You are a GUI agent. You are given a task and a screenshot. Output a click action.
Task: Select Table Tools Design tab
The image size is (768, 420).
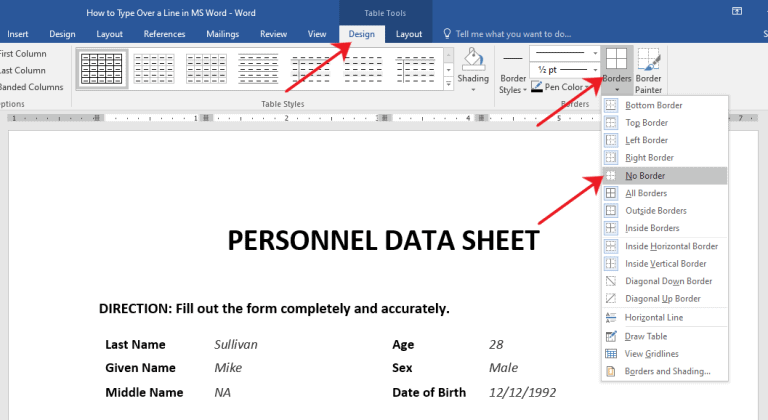pos(361,34)
